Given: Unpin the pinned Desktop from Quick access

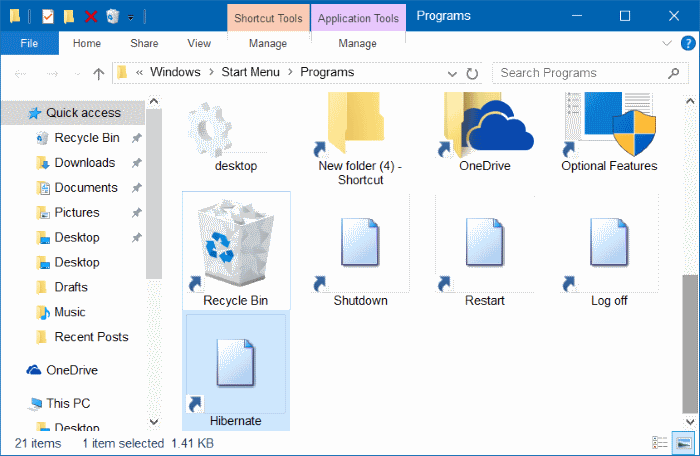Looking at the screenshot, I should 136,238.
